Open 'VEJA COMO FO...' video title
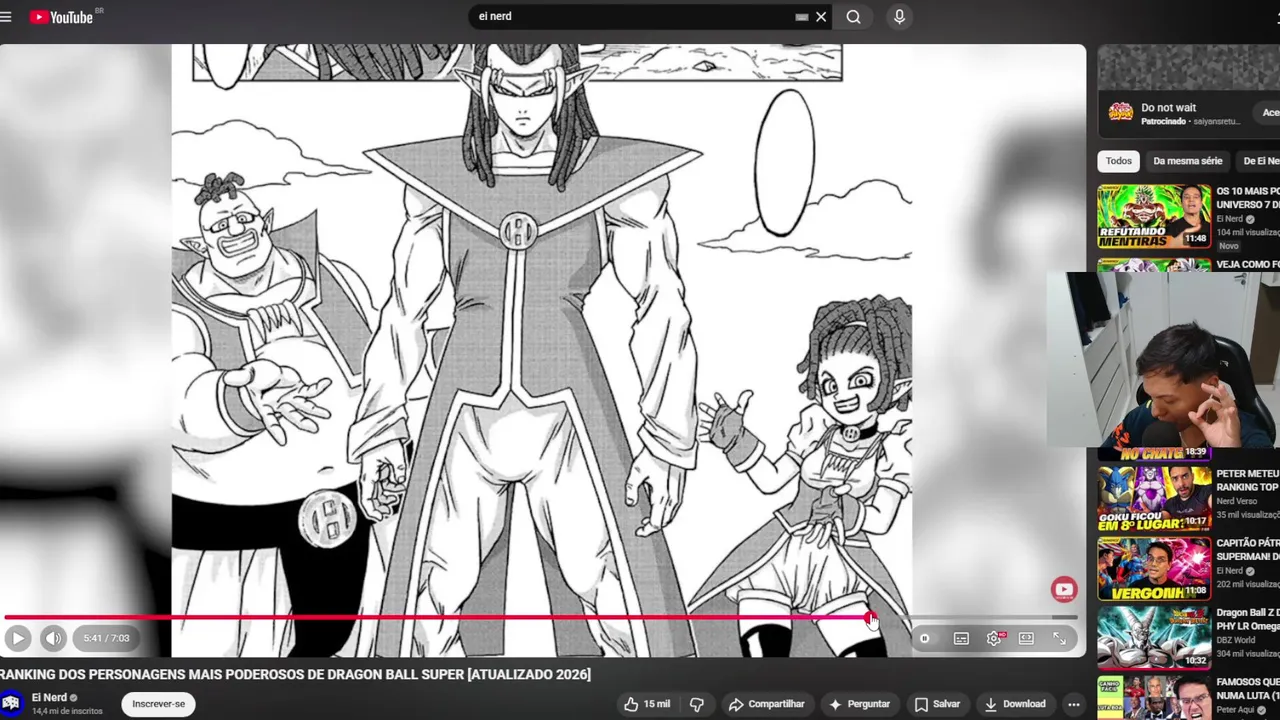1280x720 pixels. (x=1247, y=265)
